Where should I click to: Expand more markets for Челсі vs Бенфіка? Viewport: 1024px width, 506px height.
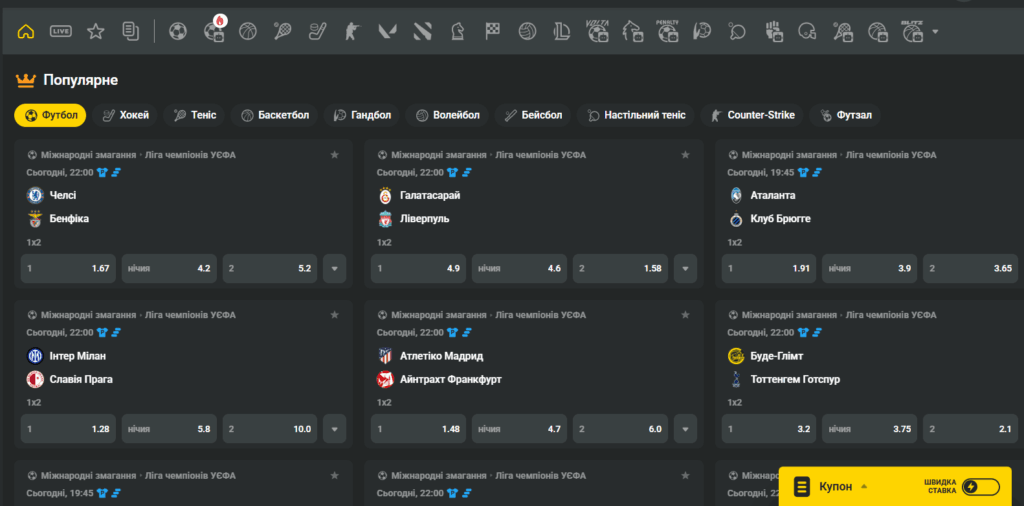(334, 268)
